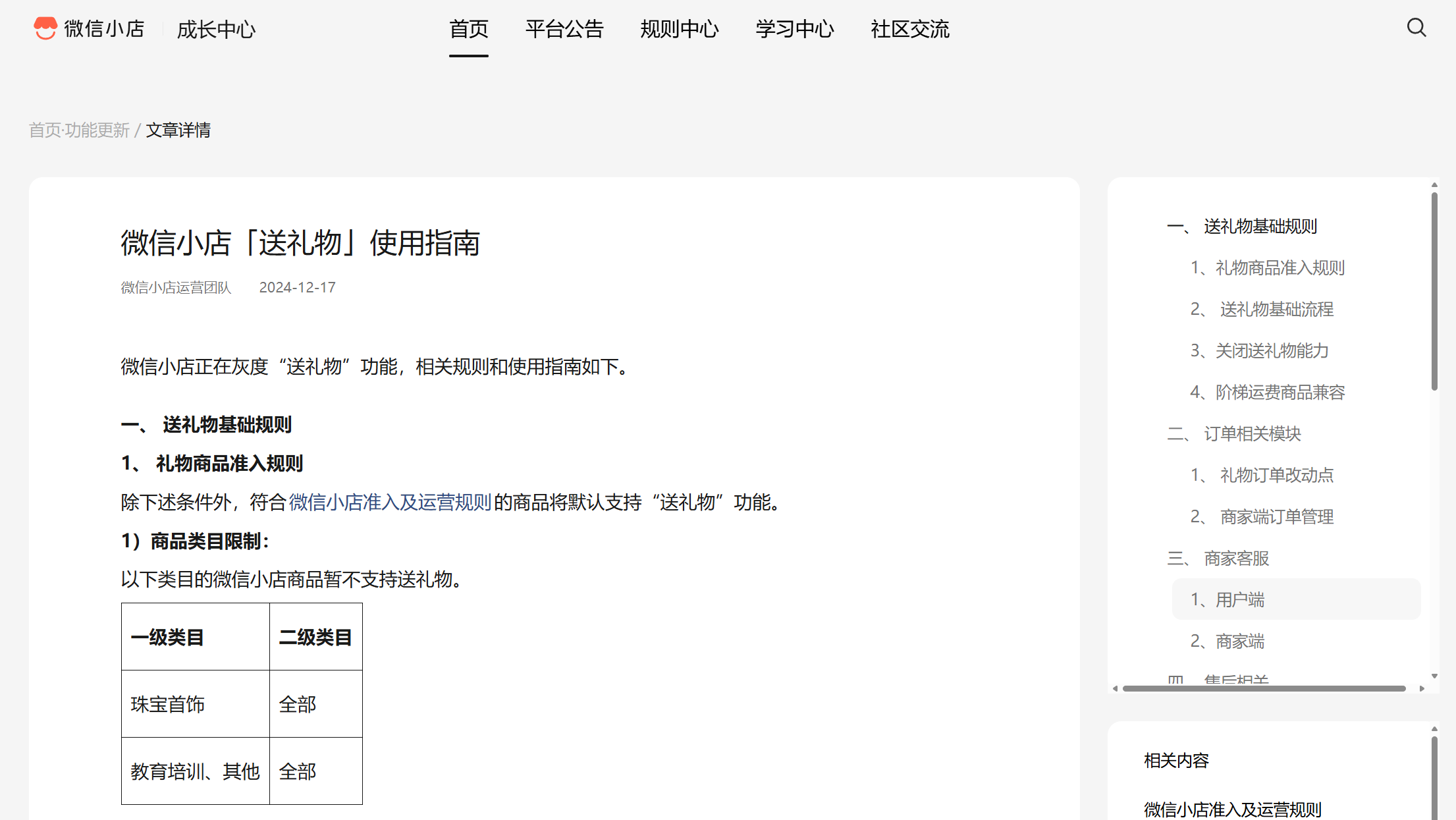Open the 微信小店准入及运营规则 link in article body
1456x820 pixels.
pyautogui.click(x=391, y=503)
